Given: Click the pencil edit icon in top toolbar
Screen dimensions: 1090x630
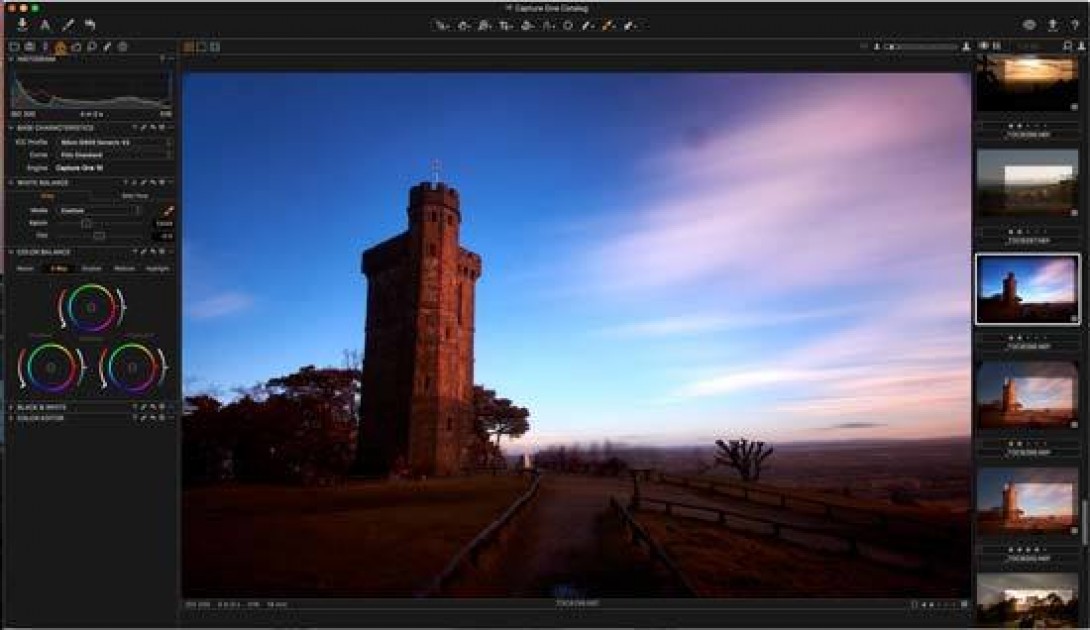Looking at the screenshot, I should click(67, 25).
